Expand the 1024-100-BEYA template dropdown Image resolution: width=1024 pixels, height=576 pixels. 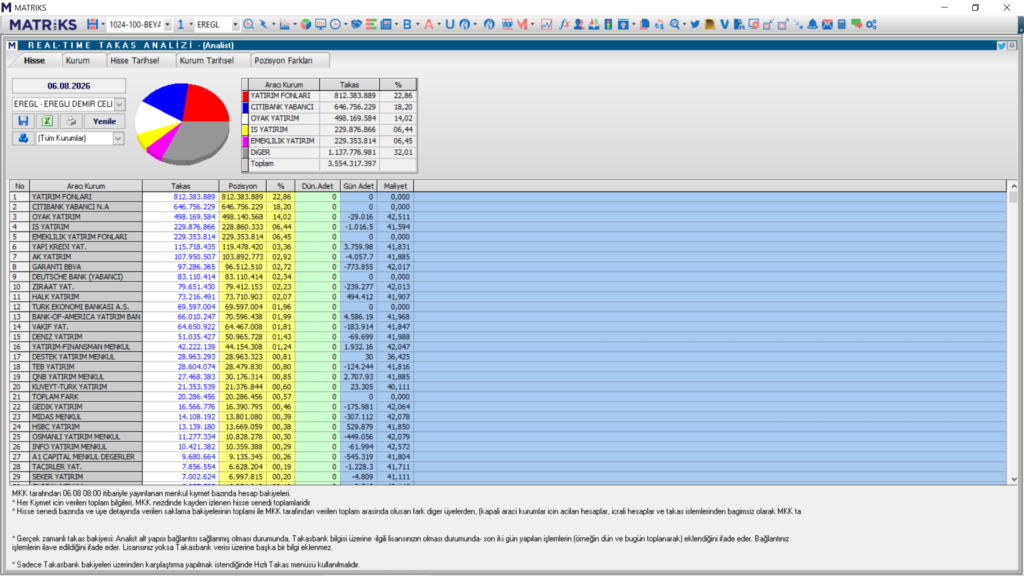(x=167, y=24)
